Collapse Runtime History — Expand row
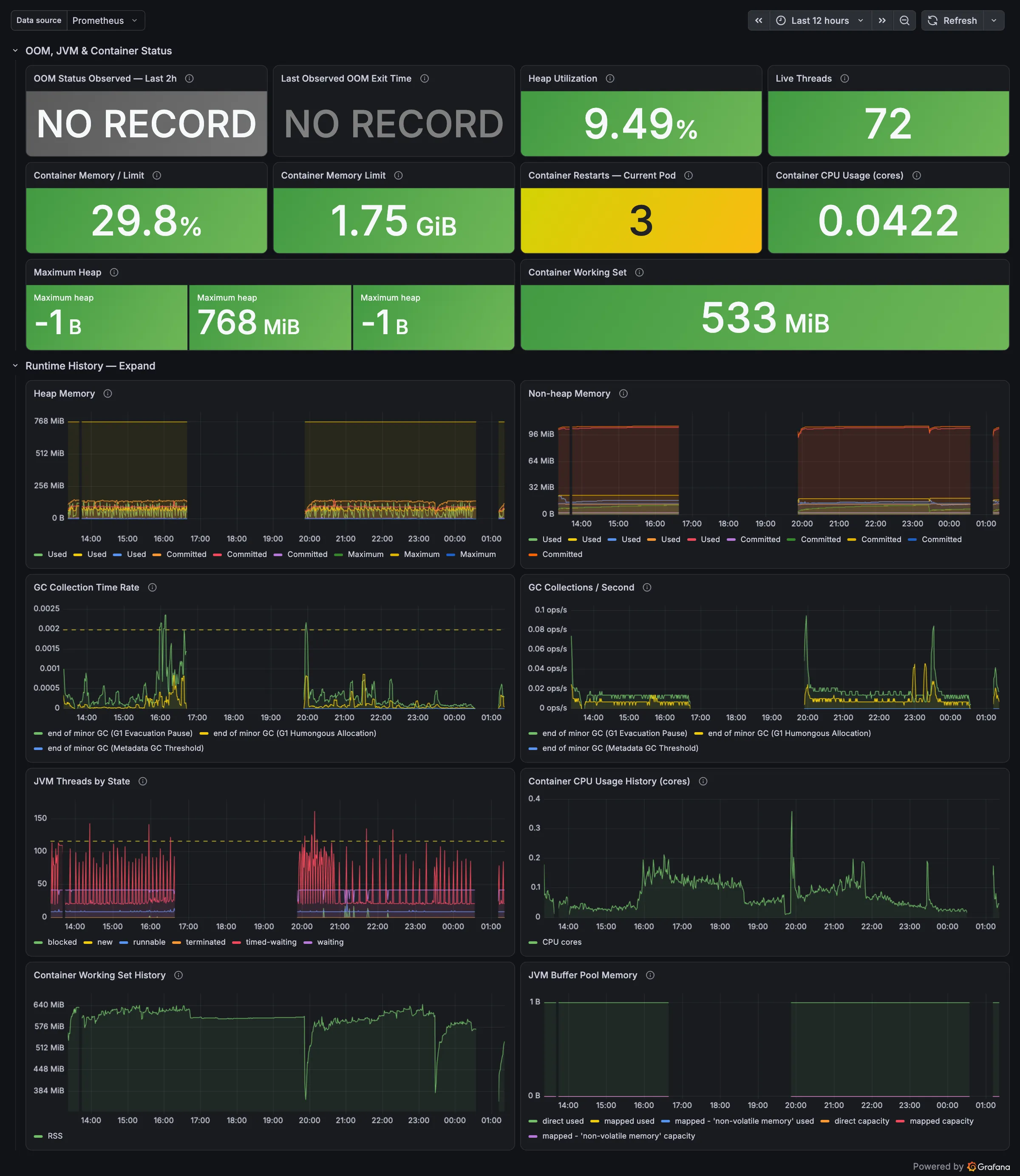 pyautogui.click(x=15, y=366)
